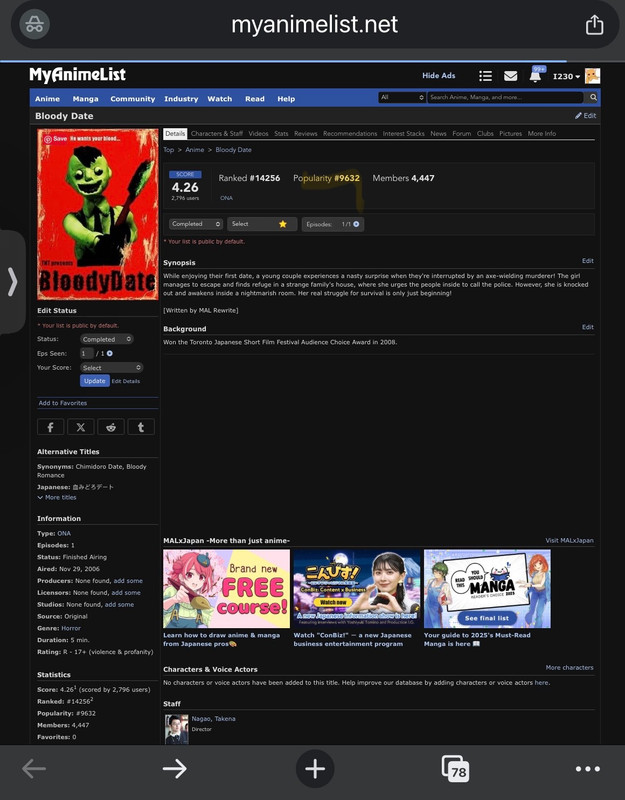Click the MyAnimeList logo
The image size is (625, 800).
tap(78, 75)
